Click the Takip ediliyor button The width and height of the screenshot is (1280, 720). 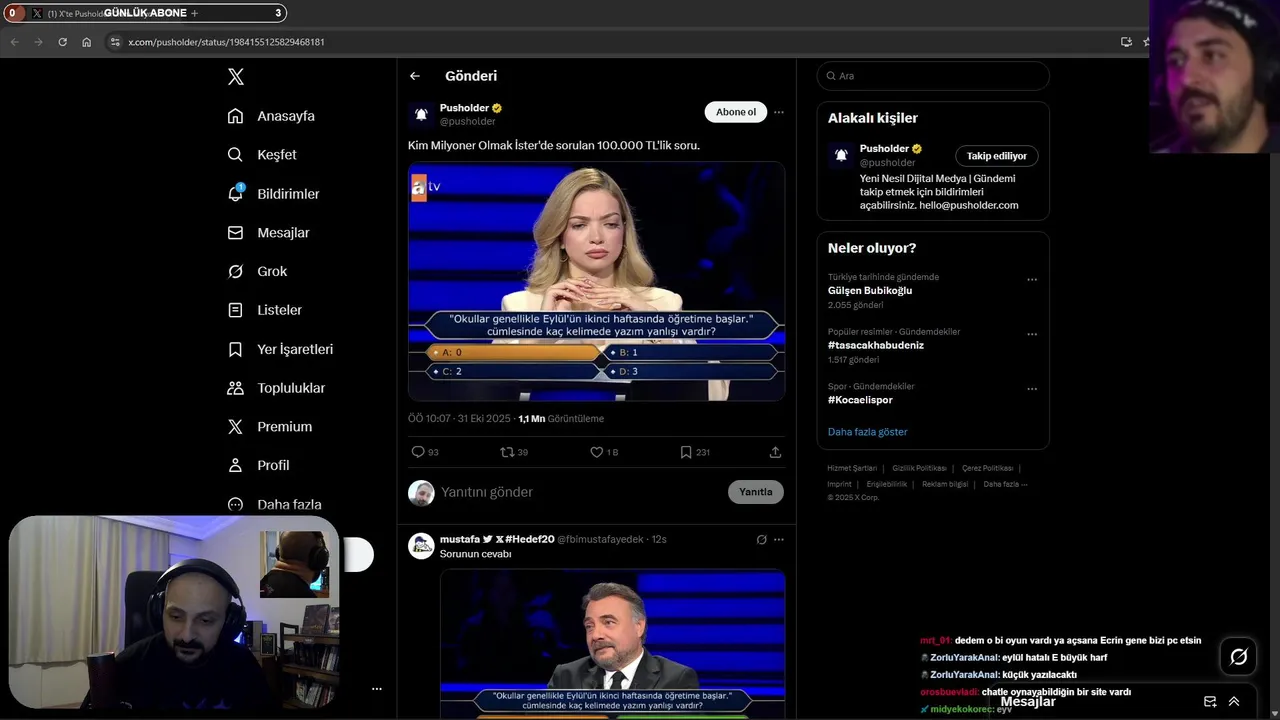point(997,156)
